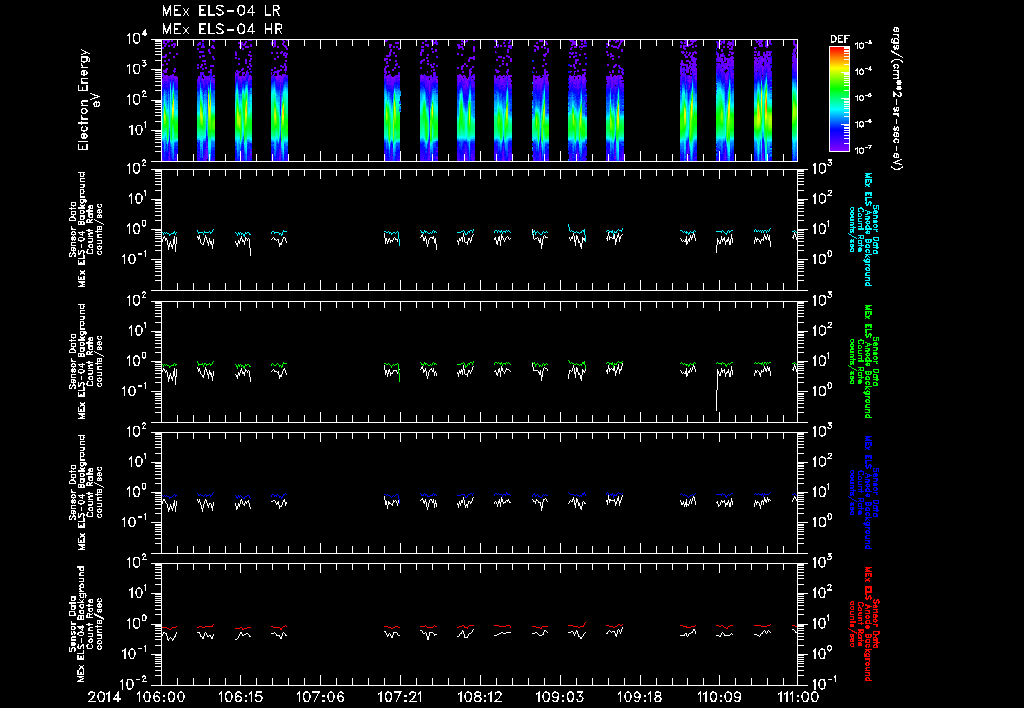Click the "109:18" time tick label
This screenshot has width=1024, height=708.
(639, 697)
